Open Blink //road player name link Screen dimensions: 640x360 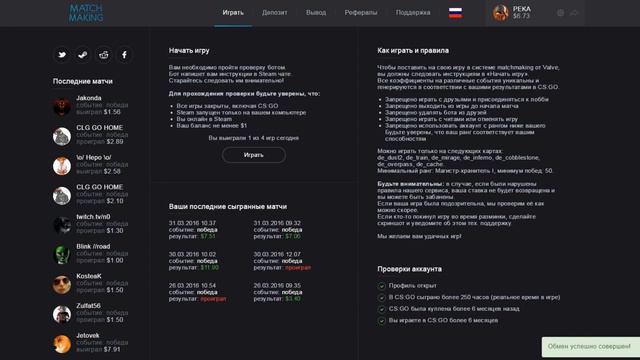coord(93,247)
